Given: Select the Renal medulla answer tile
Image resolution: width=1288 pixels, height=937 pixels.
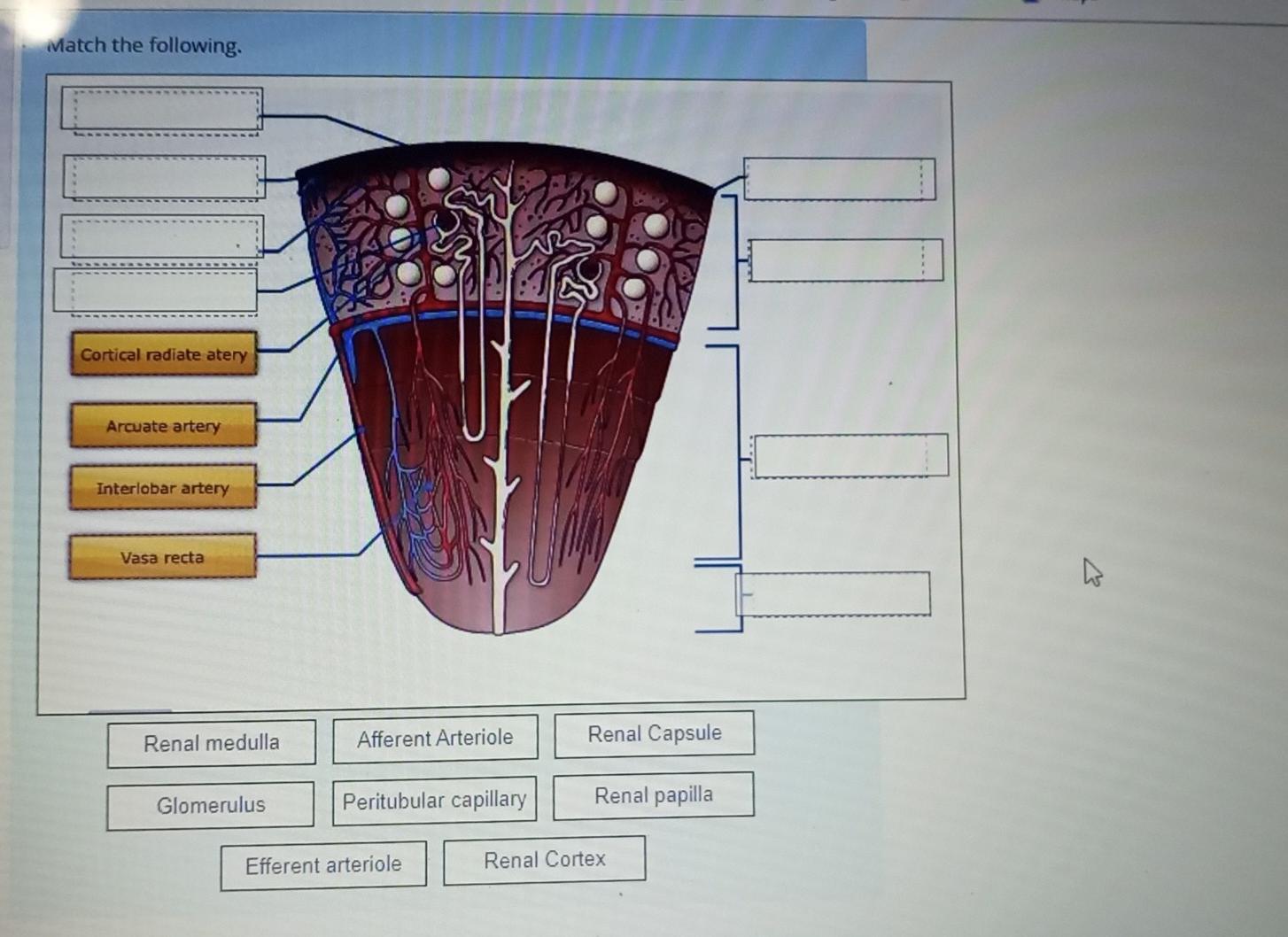Looking at the screenshot, I should coord(211,743).
